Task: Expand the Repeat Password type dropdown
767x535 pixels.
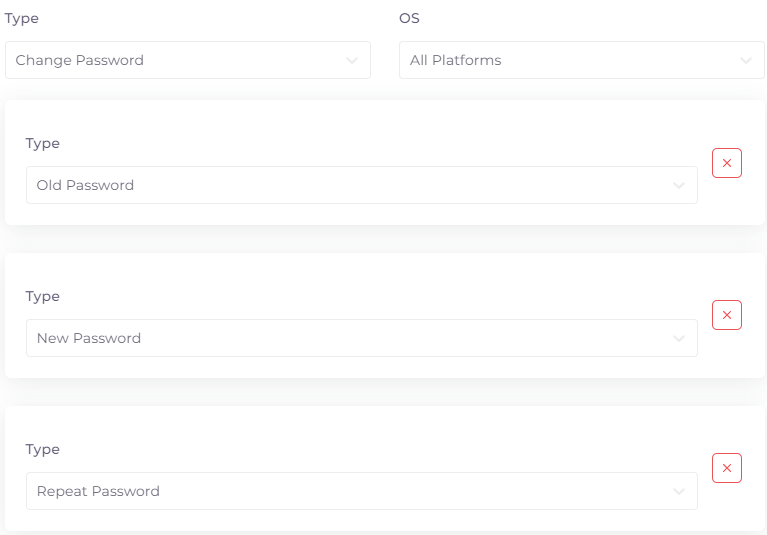Action: [x=361, y=491]
